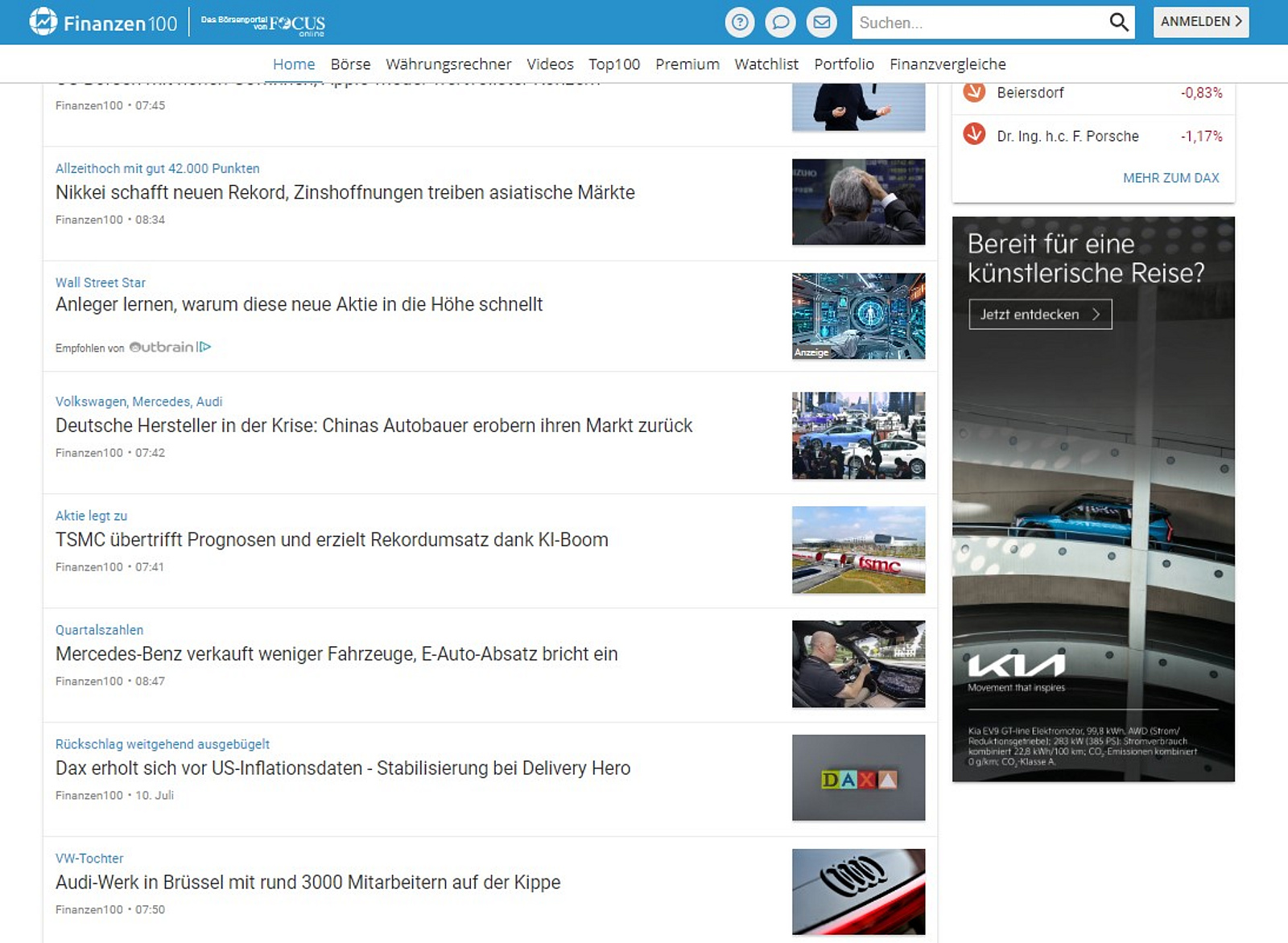Image resolution: width=1288 pixels, height=943 pixels.
Task: Click the down arrow icon beside Porsche
Action: [974, 134]
